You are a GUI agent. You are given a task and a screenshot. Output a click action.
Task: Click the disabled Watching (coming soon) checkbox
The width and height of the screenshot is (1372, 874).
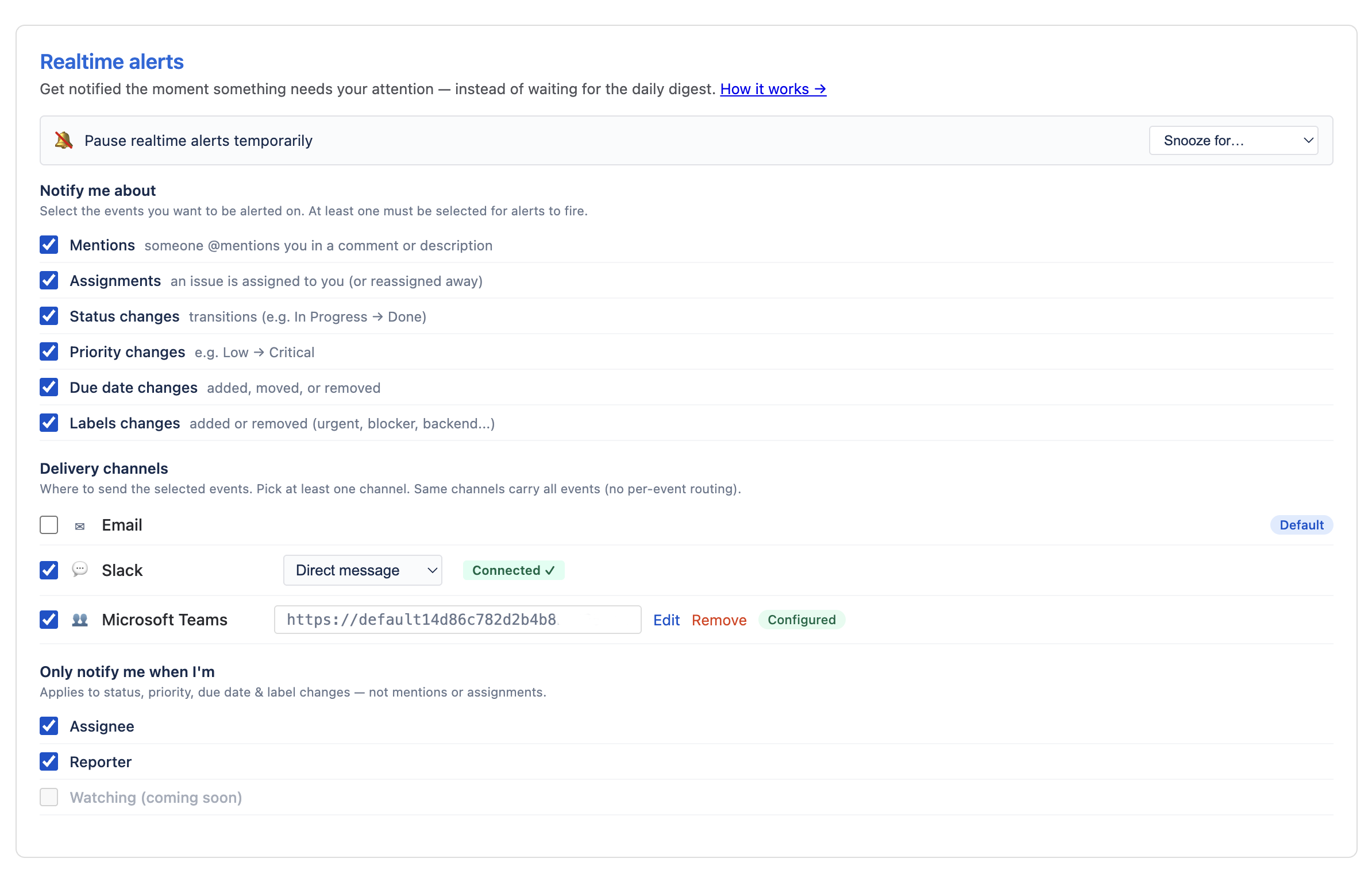pos(49,797)
